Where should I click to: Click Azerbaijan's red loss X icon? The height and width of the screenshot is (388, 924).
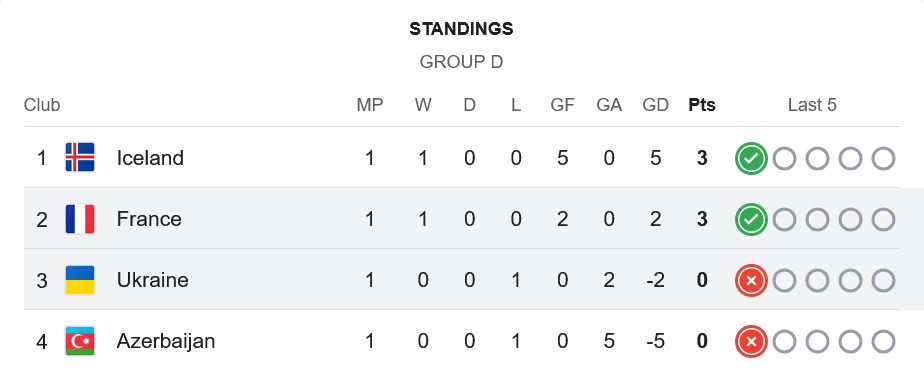(x=751, y=341)
